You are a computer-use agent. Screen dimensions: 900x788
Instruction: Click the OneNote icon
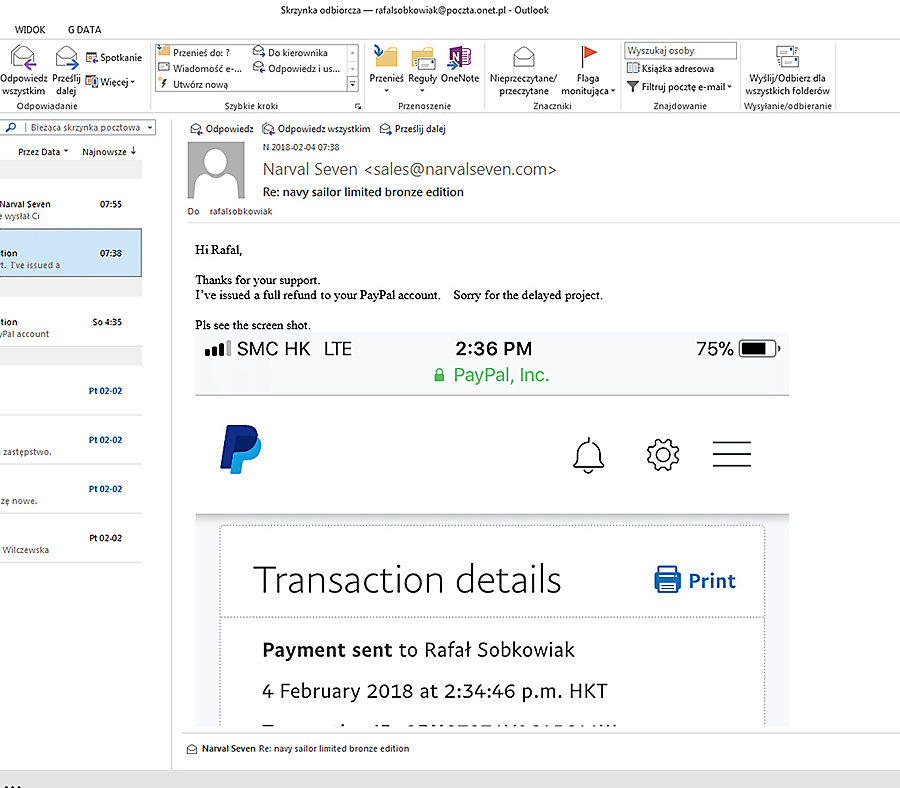point(460,57)
